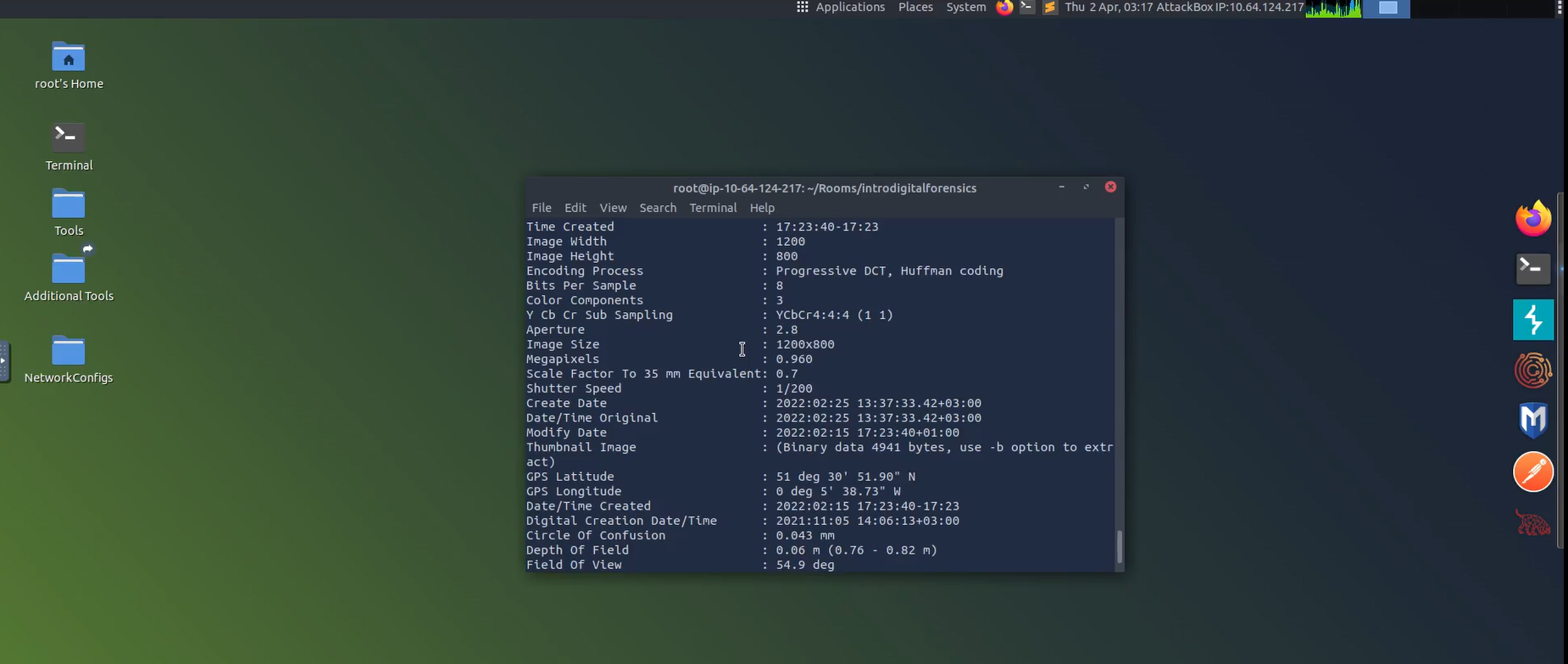Screen dimensions: 1568x664
Task: Click the Circle Of Confusion value
Action: tap(805, 536)
